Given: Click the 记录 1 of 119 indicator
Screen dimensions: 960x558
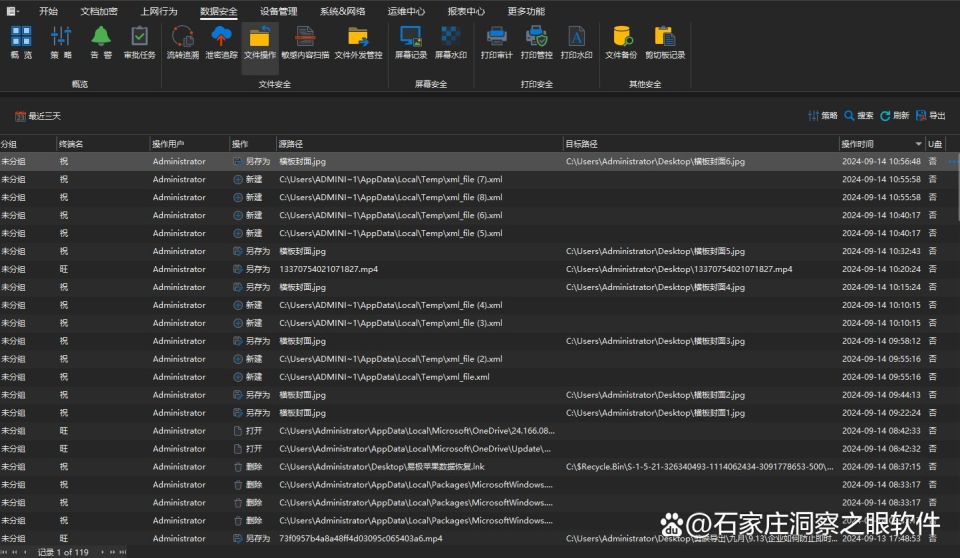Looking at the screenshot, I should 63,552.
